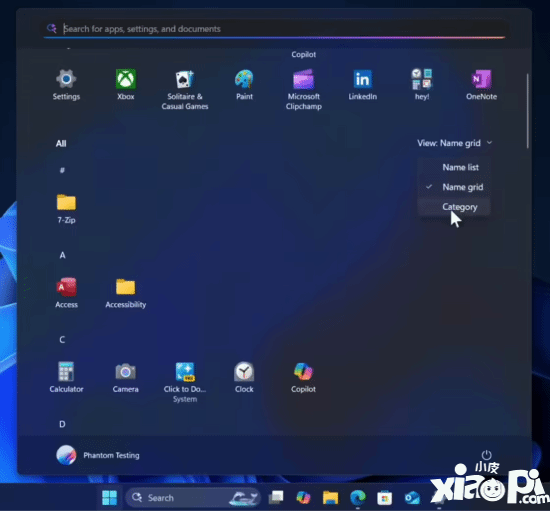
Task: Launch Microsoft Access
Action: click(x=66, y=293)
